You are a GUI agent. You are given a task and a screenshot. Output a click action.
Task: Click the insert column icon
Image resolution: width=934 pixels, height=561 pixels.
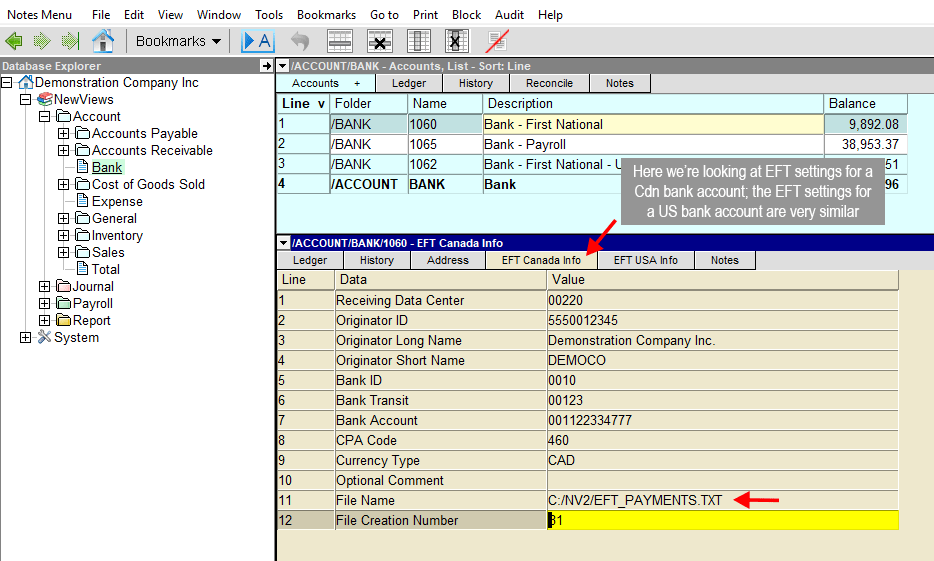point(419,41)
